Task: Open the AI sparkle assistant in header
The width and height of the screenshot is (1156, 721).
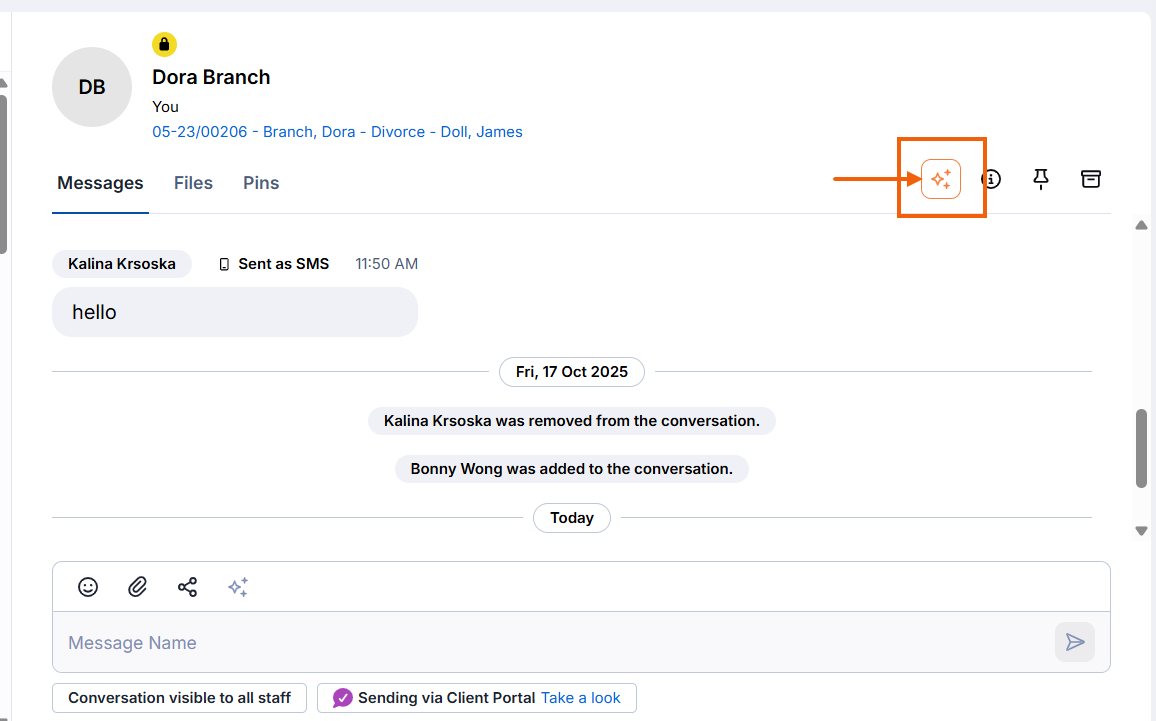Action: click(x=940, y=179)
